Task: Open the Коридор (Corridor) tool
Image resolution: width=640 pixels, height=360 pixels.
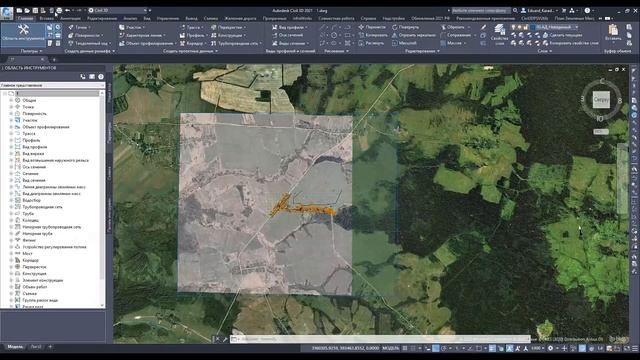Action: coord(192,43)
